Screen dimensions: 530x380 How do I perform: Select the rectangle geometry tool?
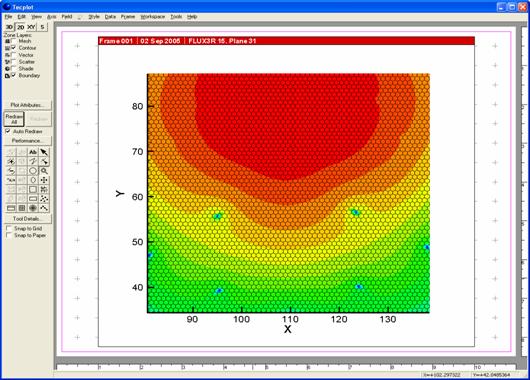pyautogui.click(x=33, y=198)
